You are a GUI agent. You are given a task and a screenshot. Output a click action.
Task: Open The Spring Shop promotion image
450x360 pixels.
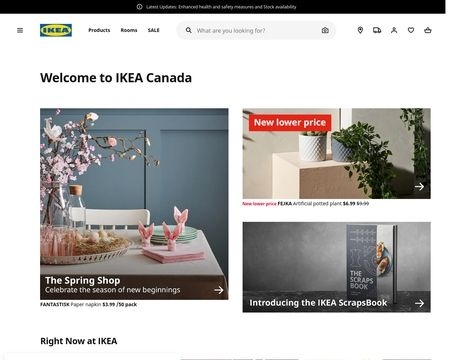(134, 204)
